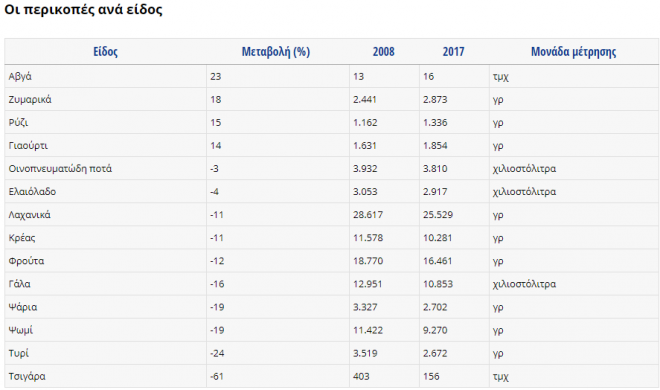Click the 2017 value 156

pyautogui.click(x=431, y=376)
